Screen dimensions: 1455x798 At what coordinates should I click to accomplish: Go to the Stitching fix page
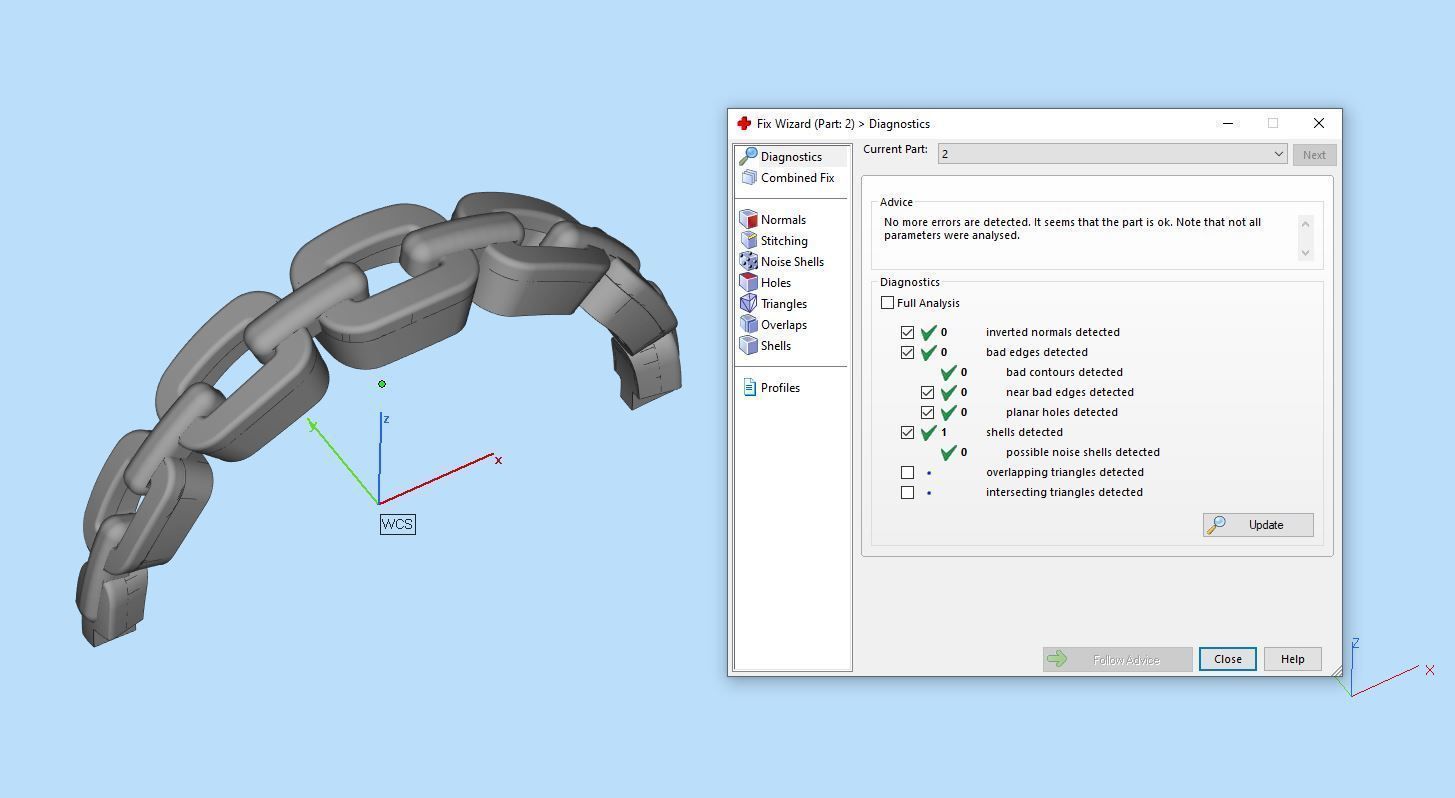pos(784,241)
